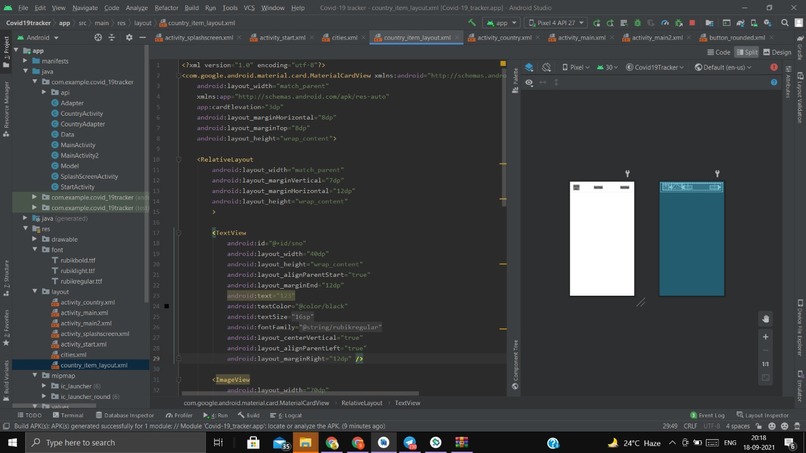This screenshot has width=806, height=453.
Task: Expand the manifests folder
Action: point(25,61)
